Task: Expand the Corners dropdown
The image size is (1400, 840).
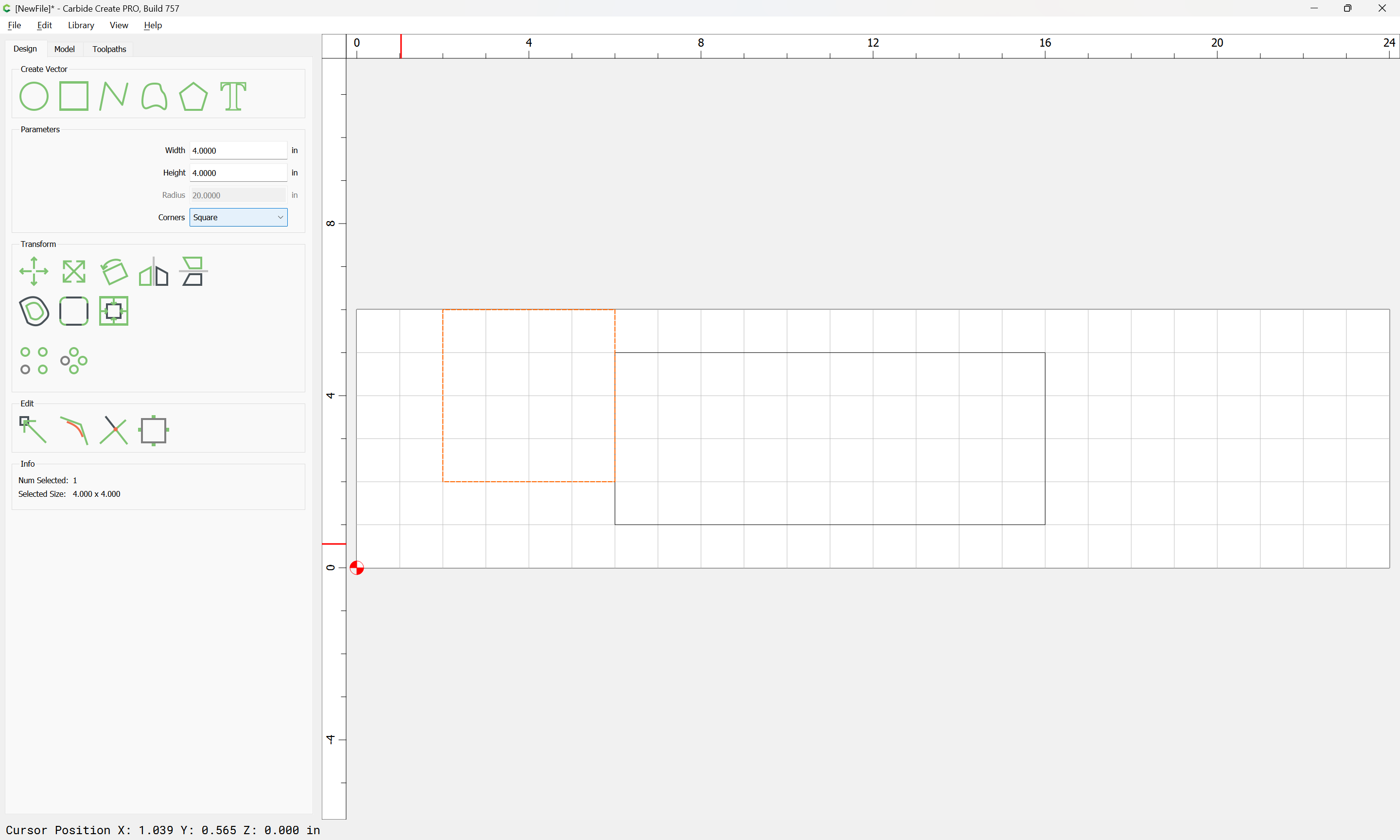Action: tap(238, 217)
